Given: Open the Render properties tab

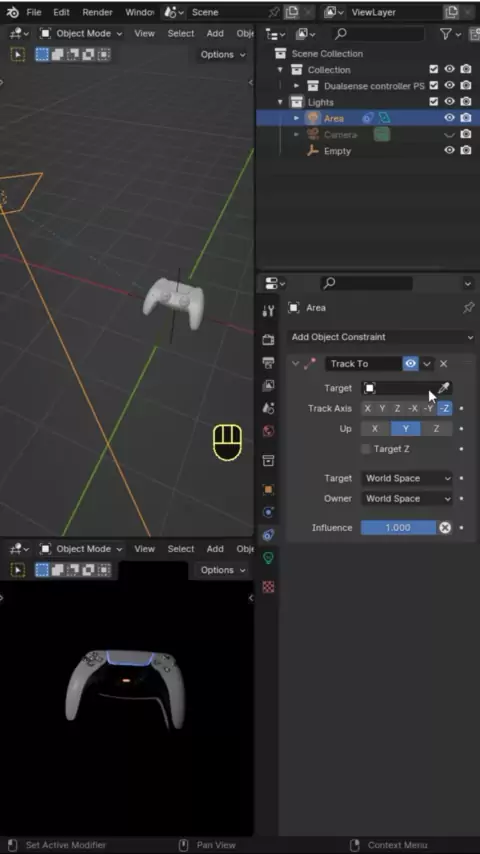Looking at the screenshot, I should click(268, 340).
